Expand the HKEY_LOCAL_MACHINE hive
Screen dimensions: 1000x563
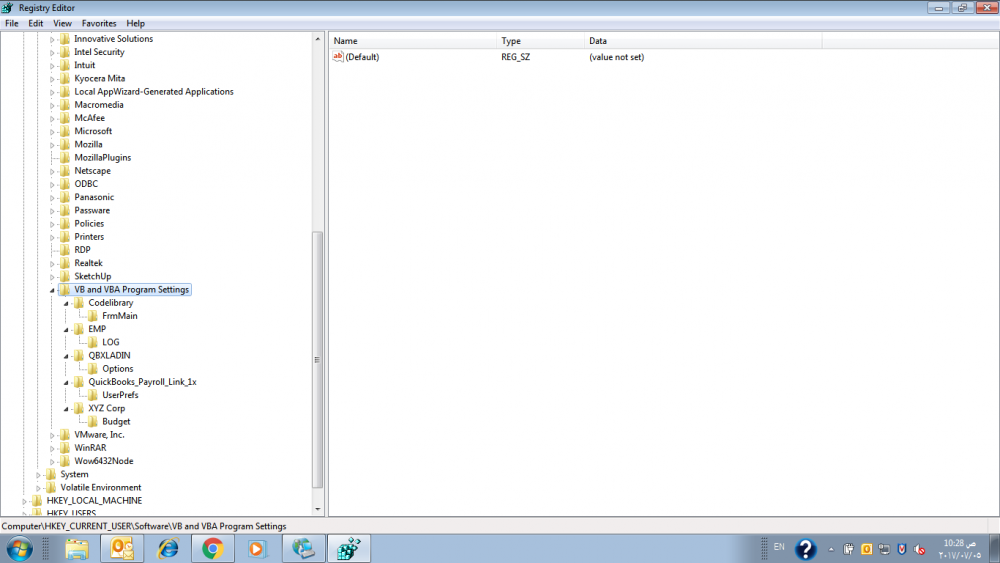(24, 501)
